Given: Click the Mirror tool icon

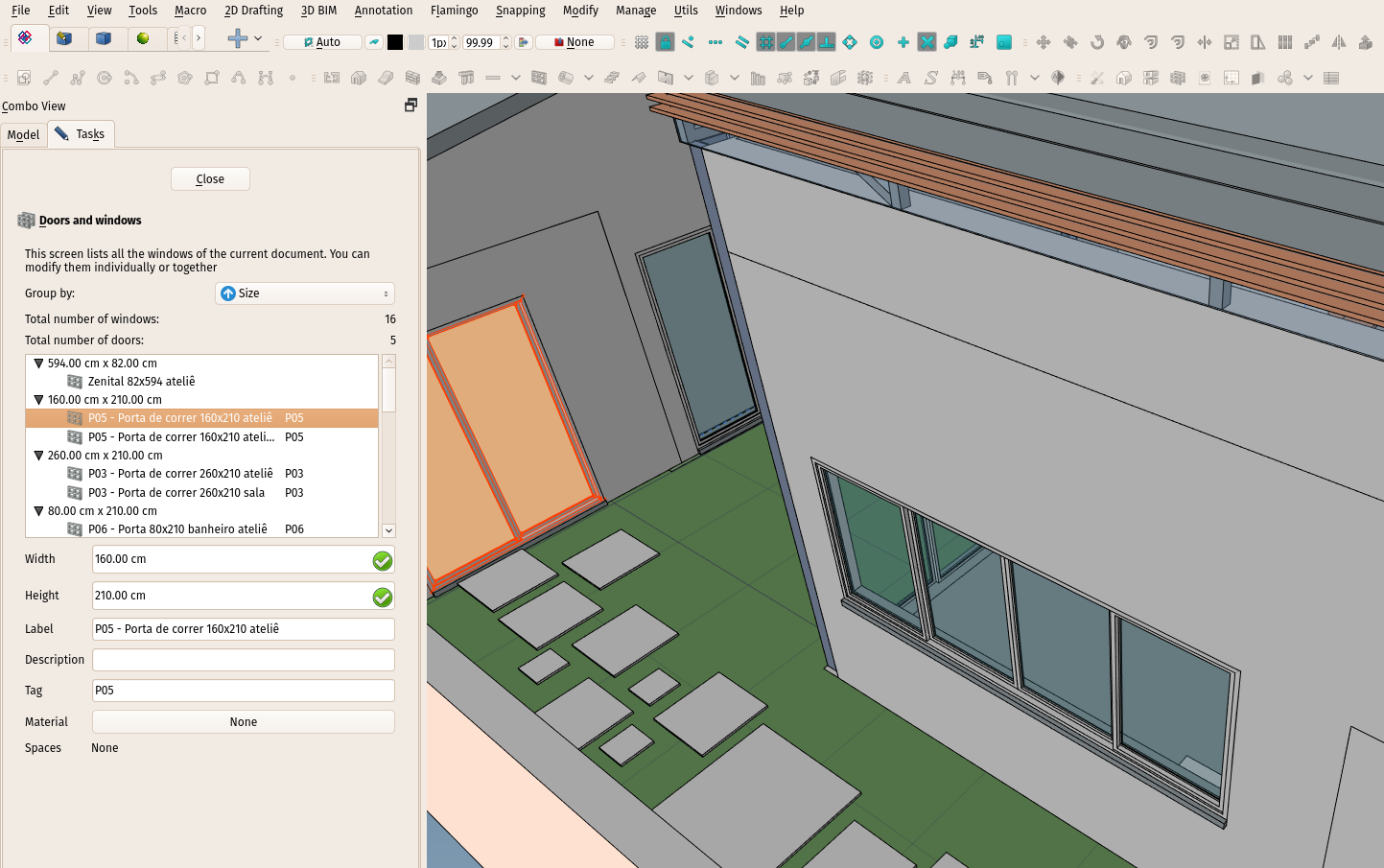Looking at the screenshot, I should pos(1339,42).
